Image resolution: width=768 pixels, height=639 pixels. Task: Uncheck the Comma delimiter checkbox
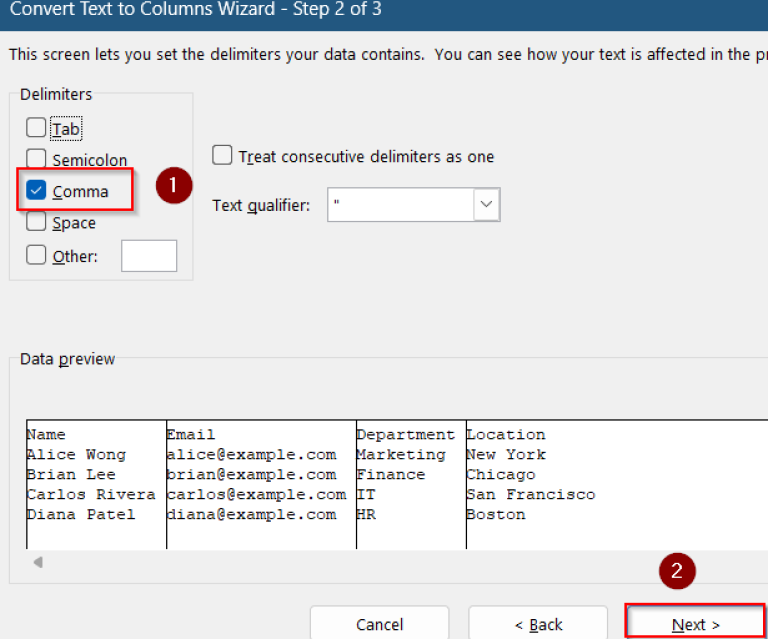tap(36, 191)
